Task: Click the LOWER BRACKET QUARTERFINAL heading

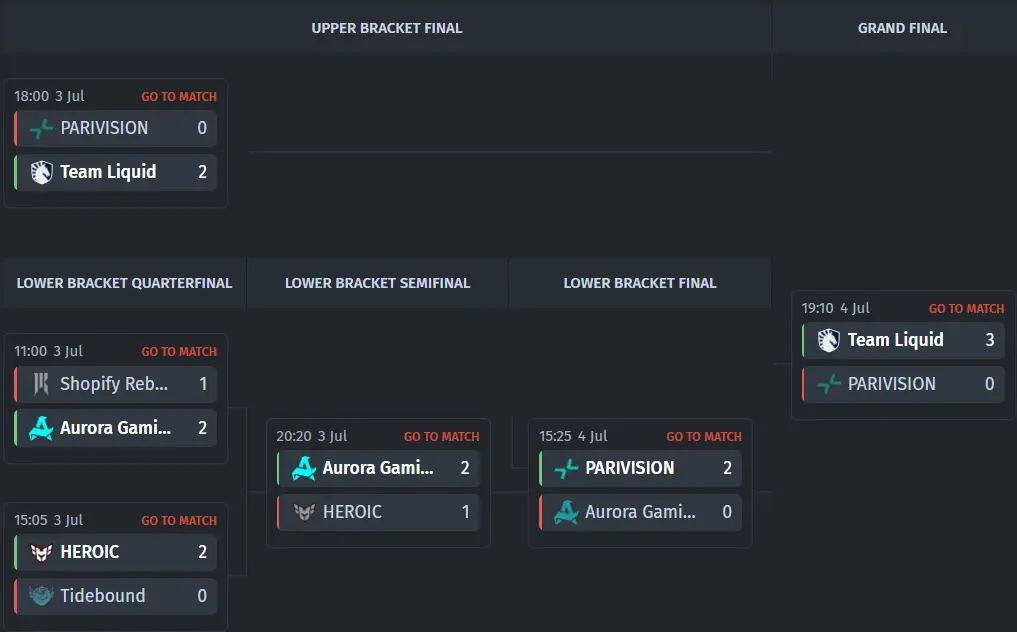Action: click(x=124, y=284)
